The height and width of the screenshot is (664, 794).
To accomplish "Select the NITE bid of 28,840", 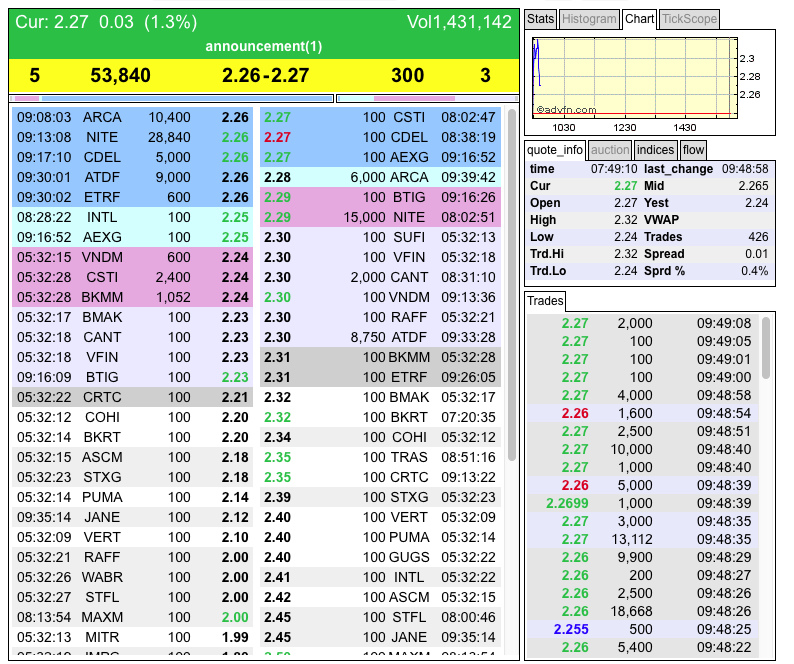I will [132, 137].
